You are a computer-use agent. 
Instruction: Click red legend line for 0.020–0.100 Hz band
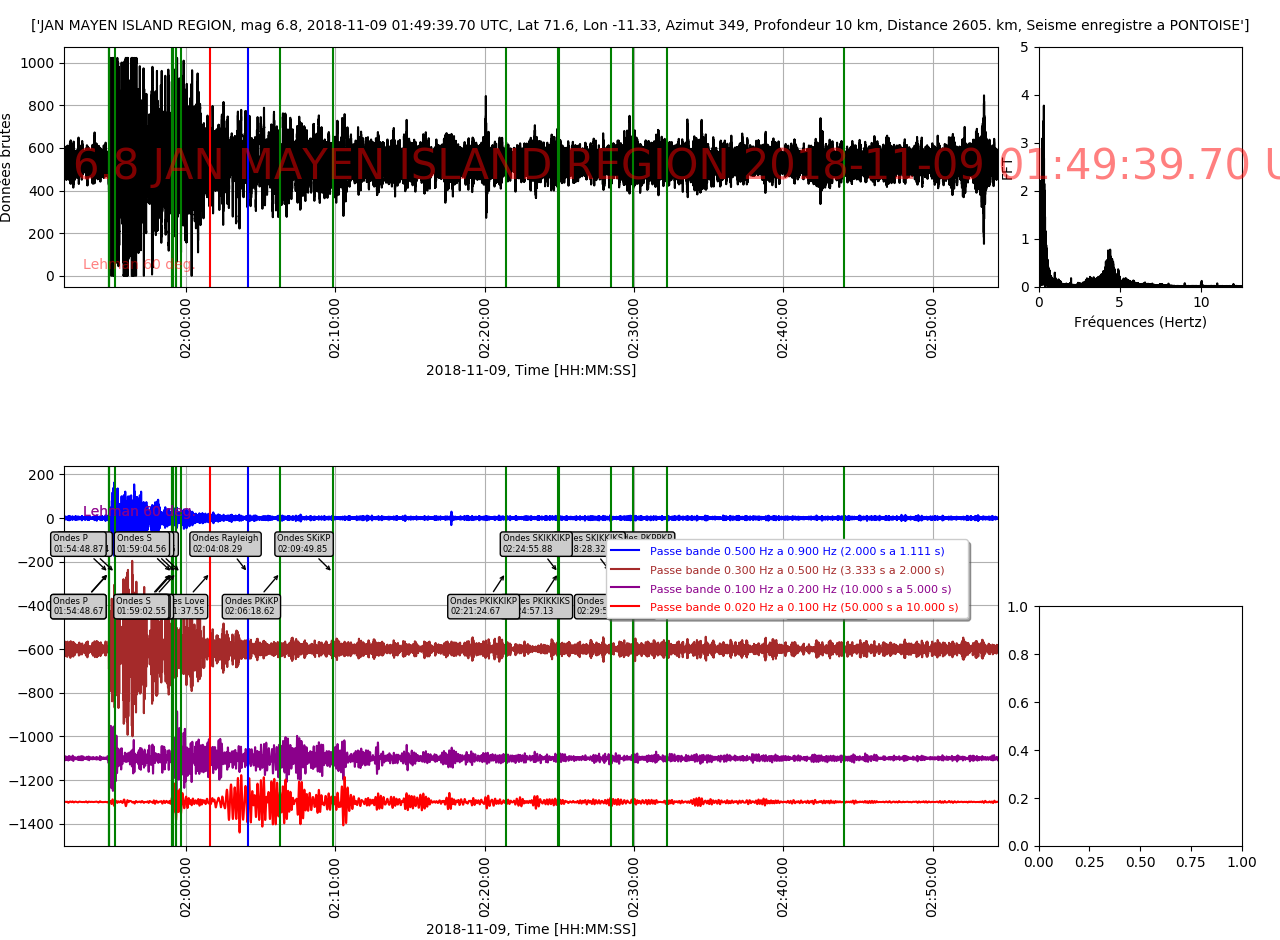pyautogui.click(x=625, y=607)
